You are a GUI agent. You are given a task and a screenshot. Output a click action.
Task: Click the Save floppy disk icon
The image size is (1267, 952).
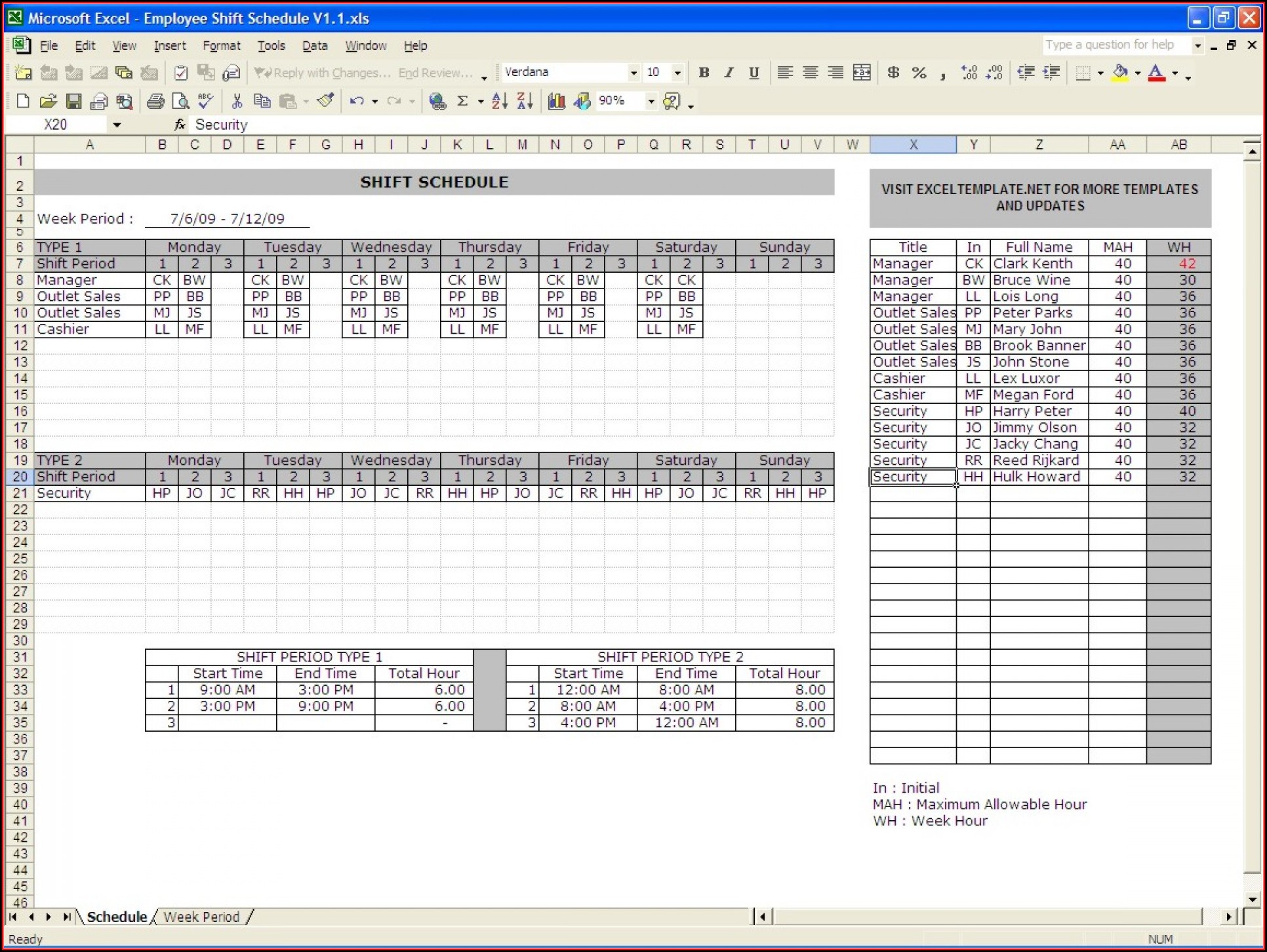pyautogui.click(x=73, y=102)
